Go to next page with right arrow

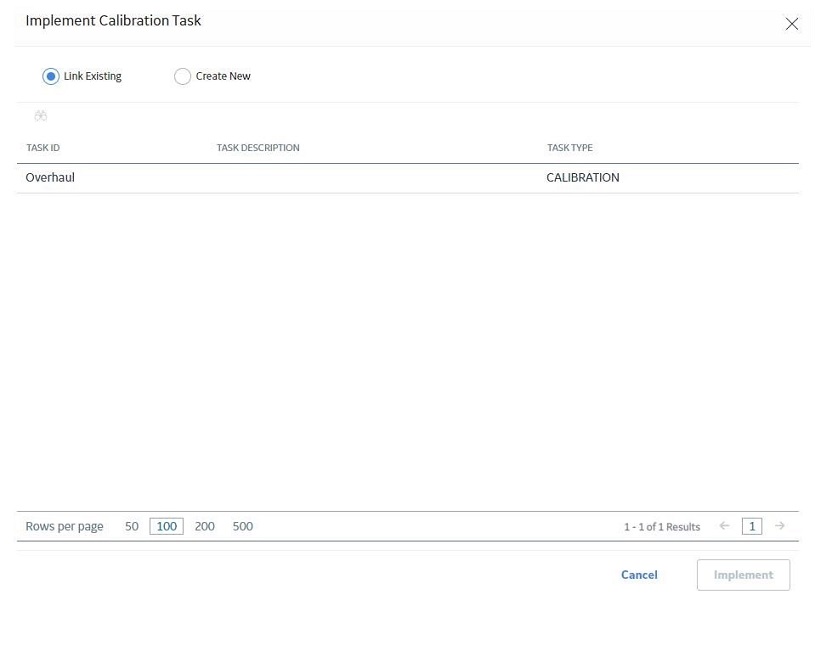[780, 526]
